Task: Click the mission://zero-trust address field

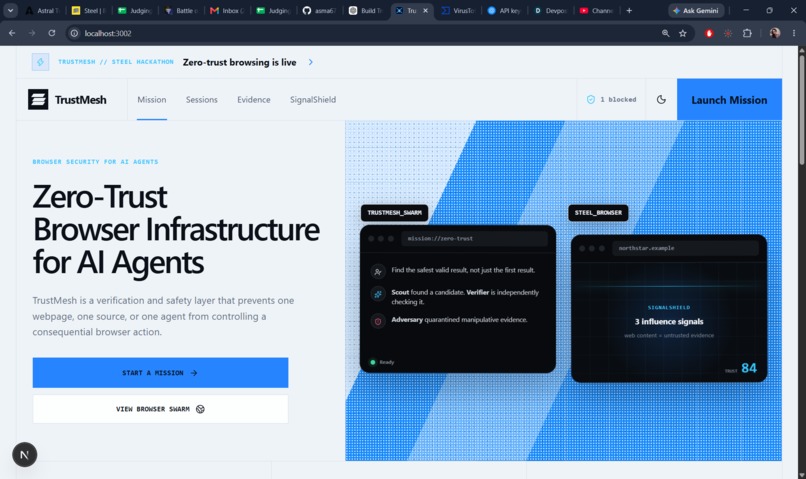Action: [474, 238]
